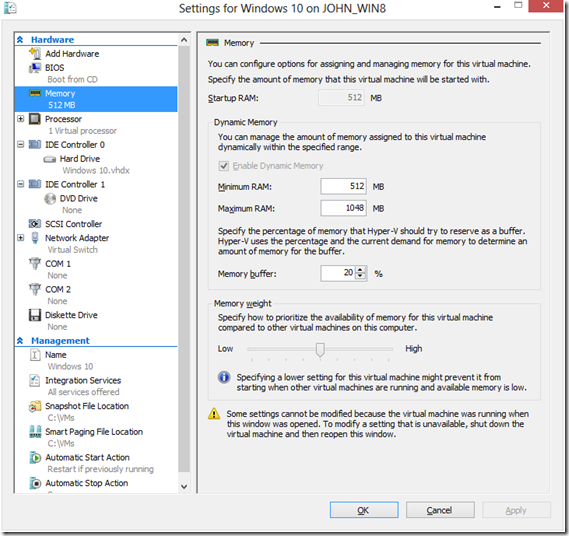Click the COM 2 port icon
The width and height of the screenshot is (569, 536).
pos(35,289)
